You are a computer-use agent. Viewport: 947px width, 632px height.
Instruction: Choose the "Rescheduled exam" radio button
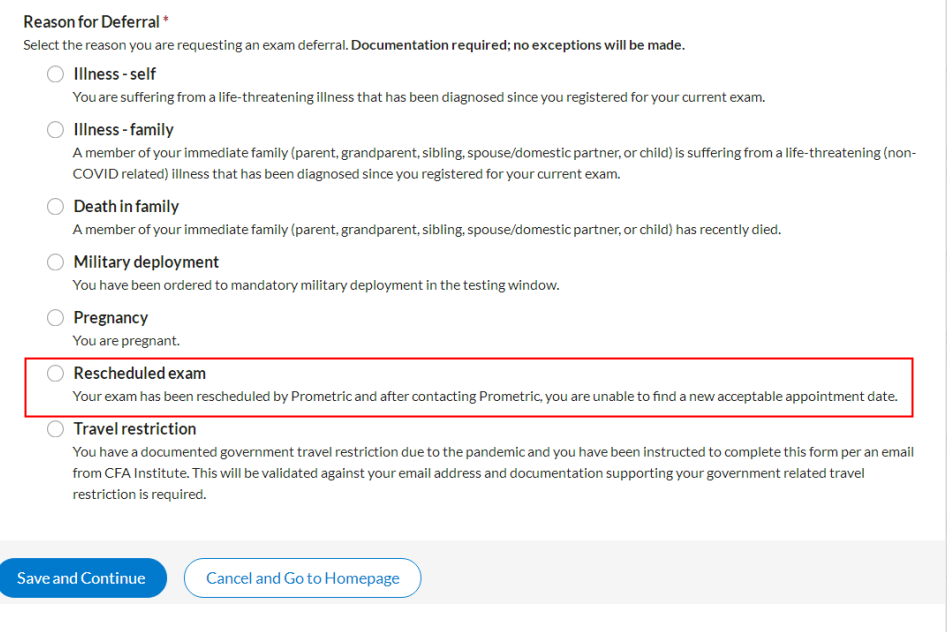tap(55, 373)
